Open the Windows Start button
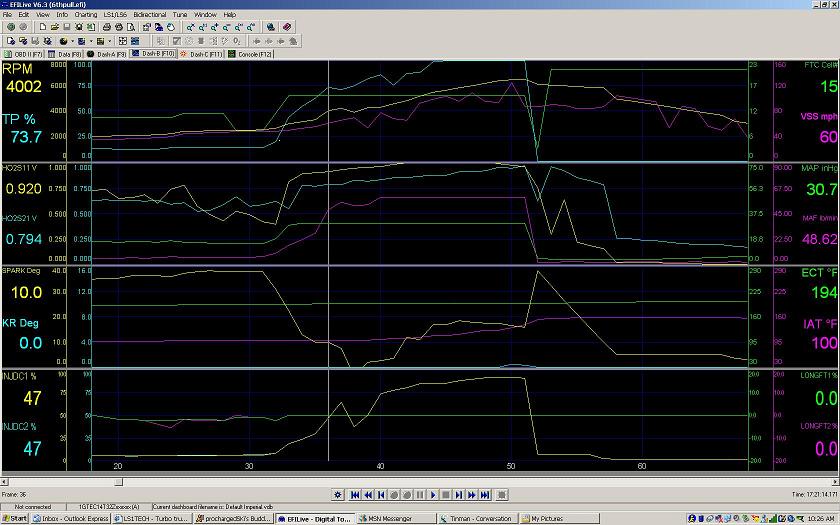The width and height of the screenshot is (840, 525). coord(15,518)
